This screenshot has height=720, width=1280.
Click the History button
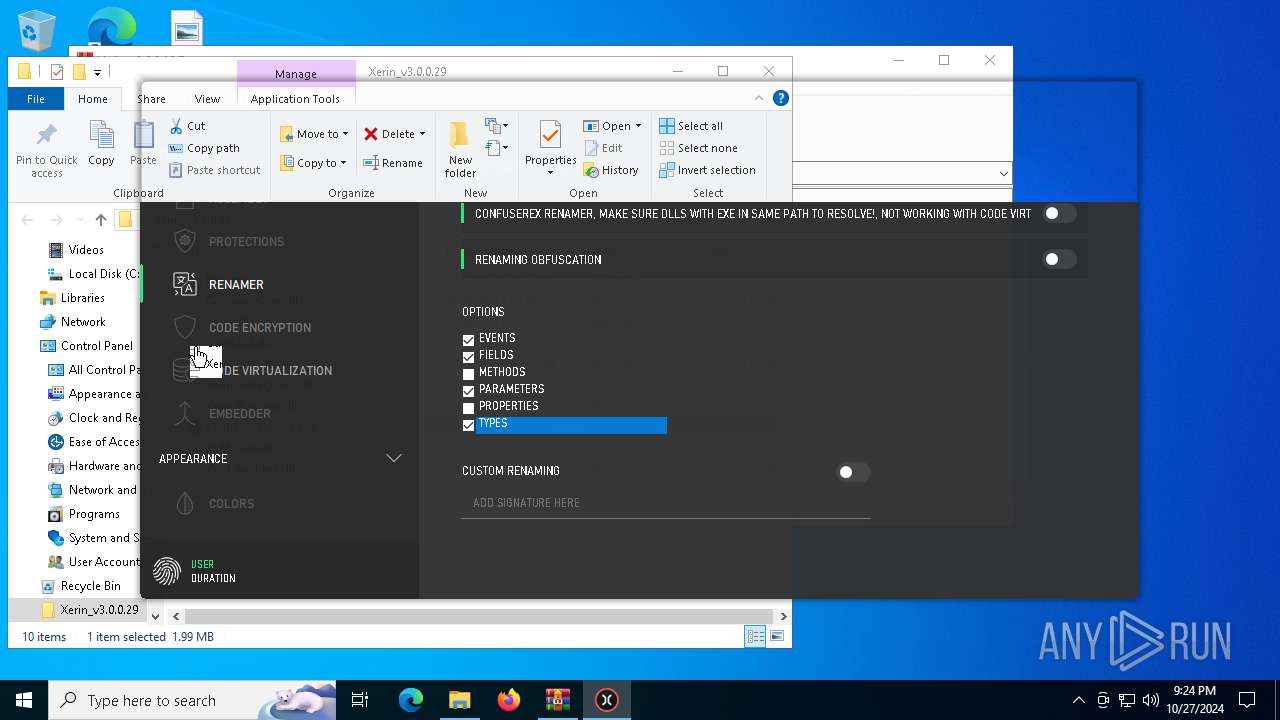[611, 170]
